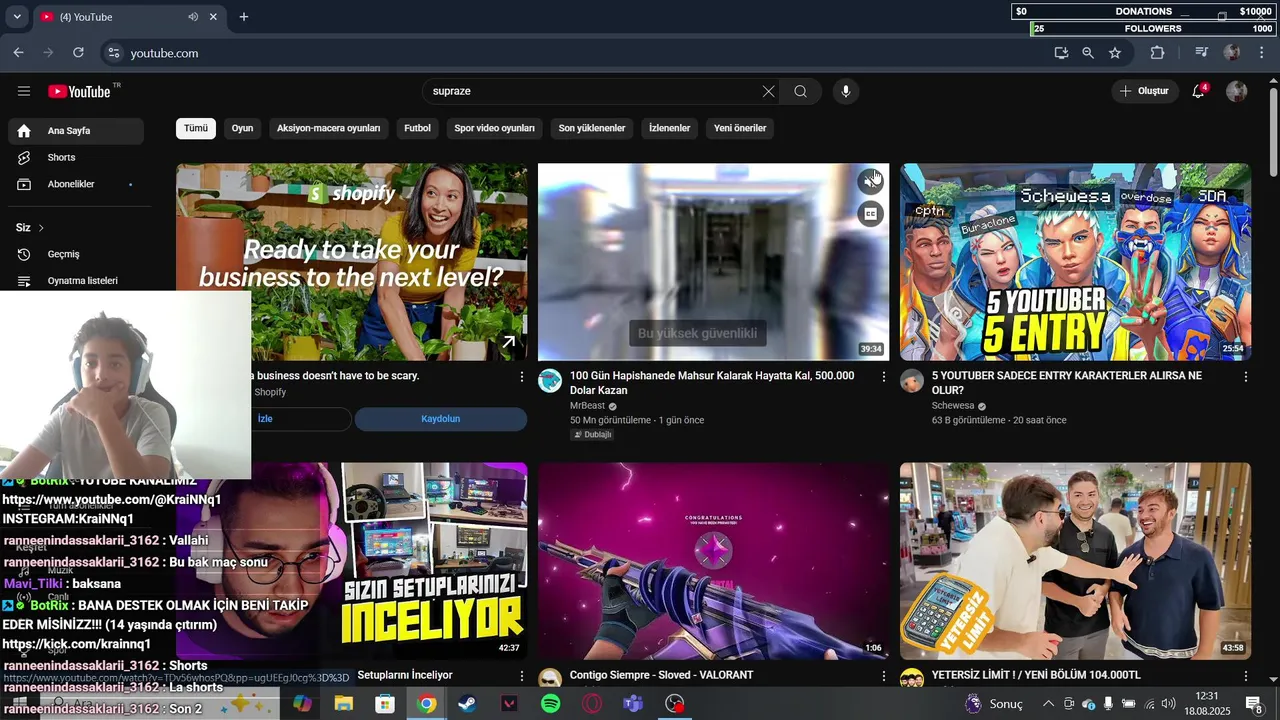This screenshot has width=1280, height=720.
Task: Open Microsoft Teams from the taskbar
Action: [x=633, y=704]
